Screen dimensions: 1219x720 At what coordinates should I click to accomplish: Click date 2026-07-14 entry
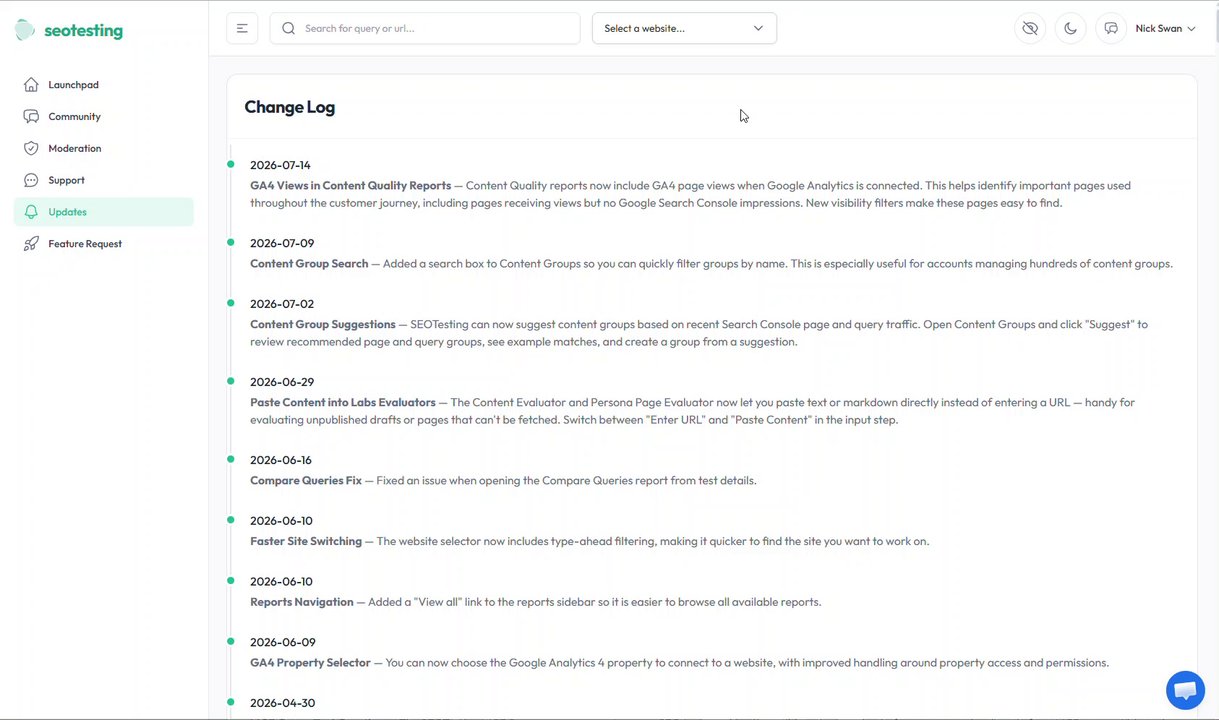point(280,165)
